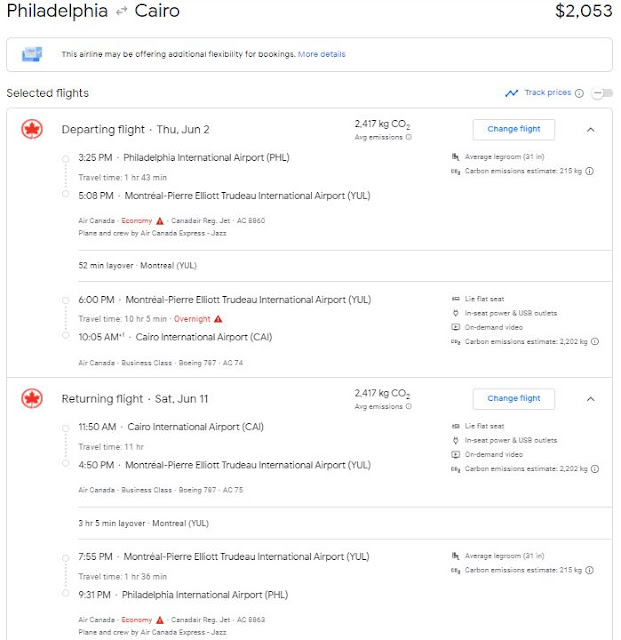Click the Track prices info icon
The width and height of the screenshot is (621, 640).
(x=579, y=93)
